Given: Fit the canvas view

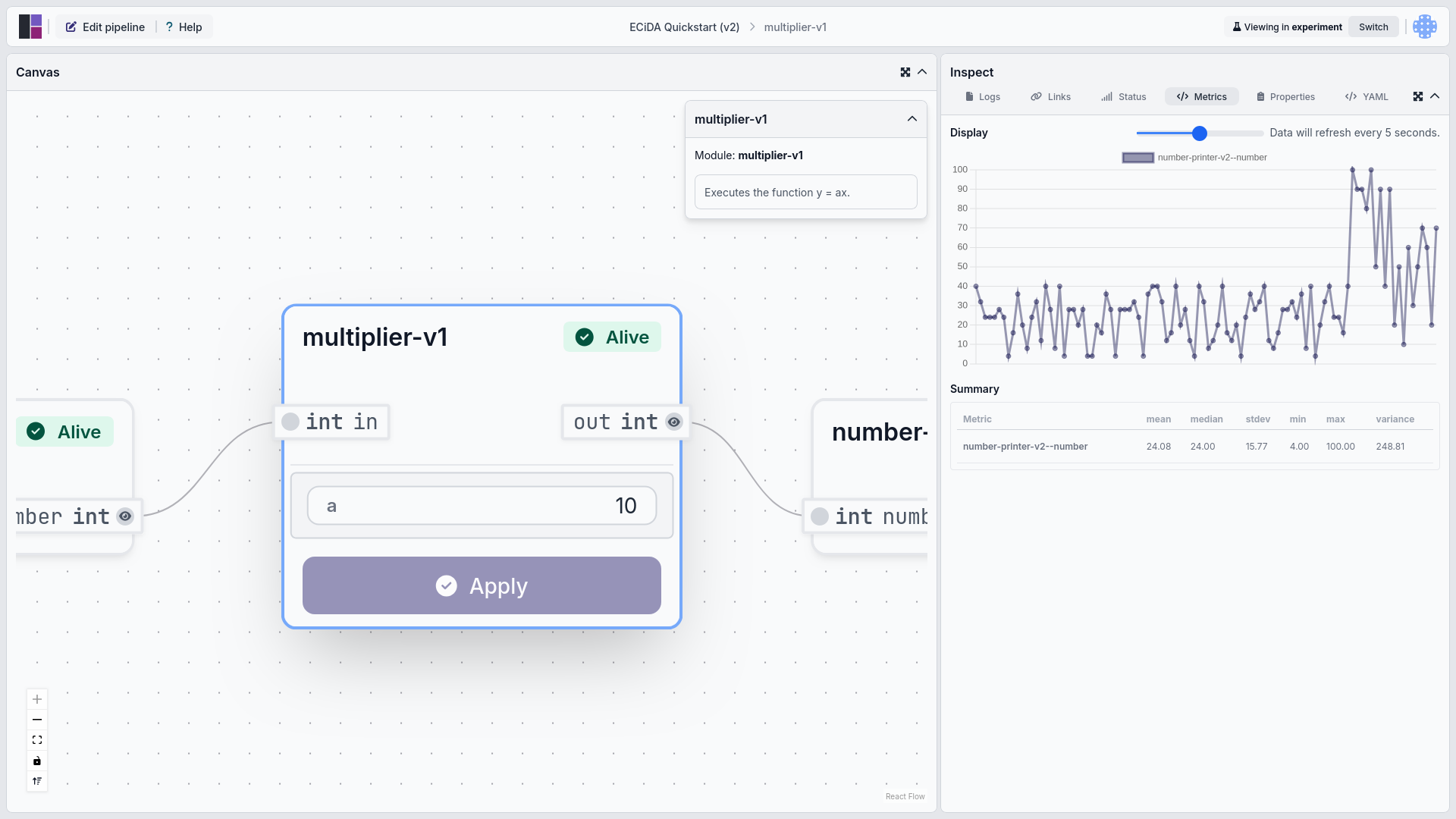Looking at the screenshot, I should [x=37, y=740].
